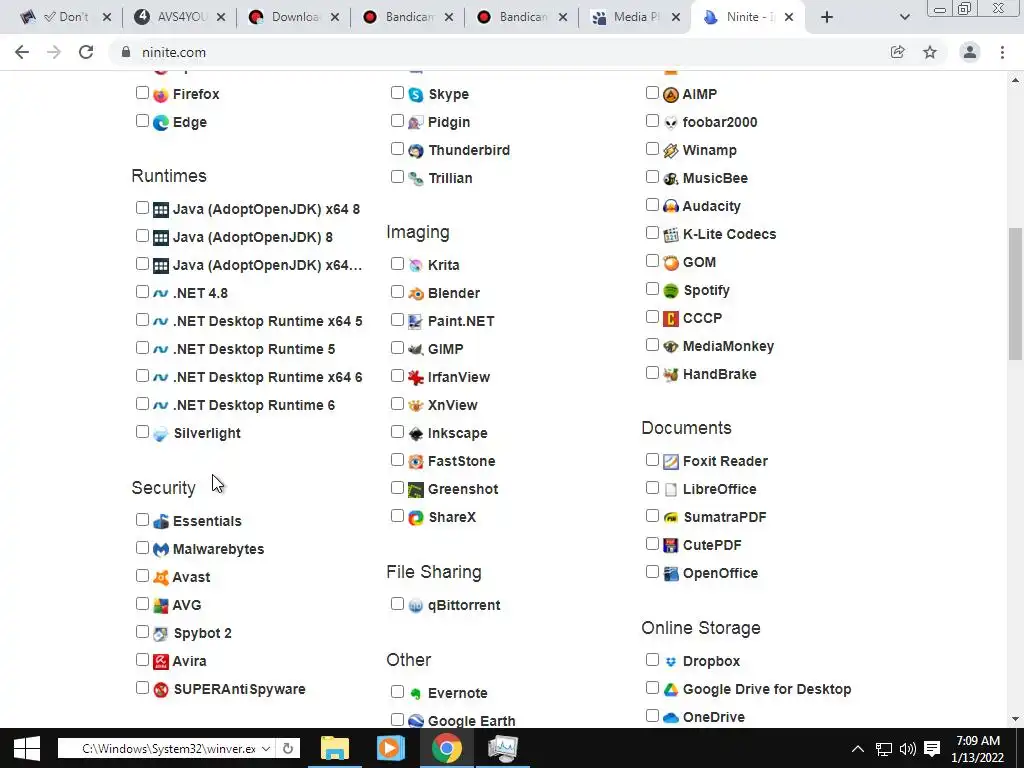
Task: Click the Thunderbird icon
Action: point(416,151)
